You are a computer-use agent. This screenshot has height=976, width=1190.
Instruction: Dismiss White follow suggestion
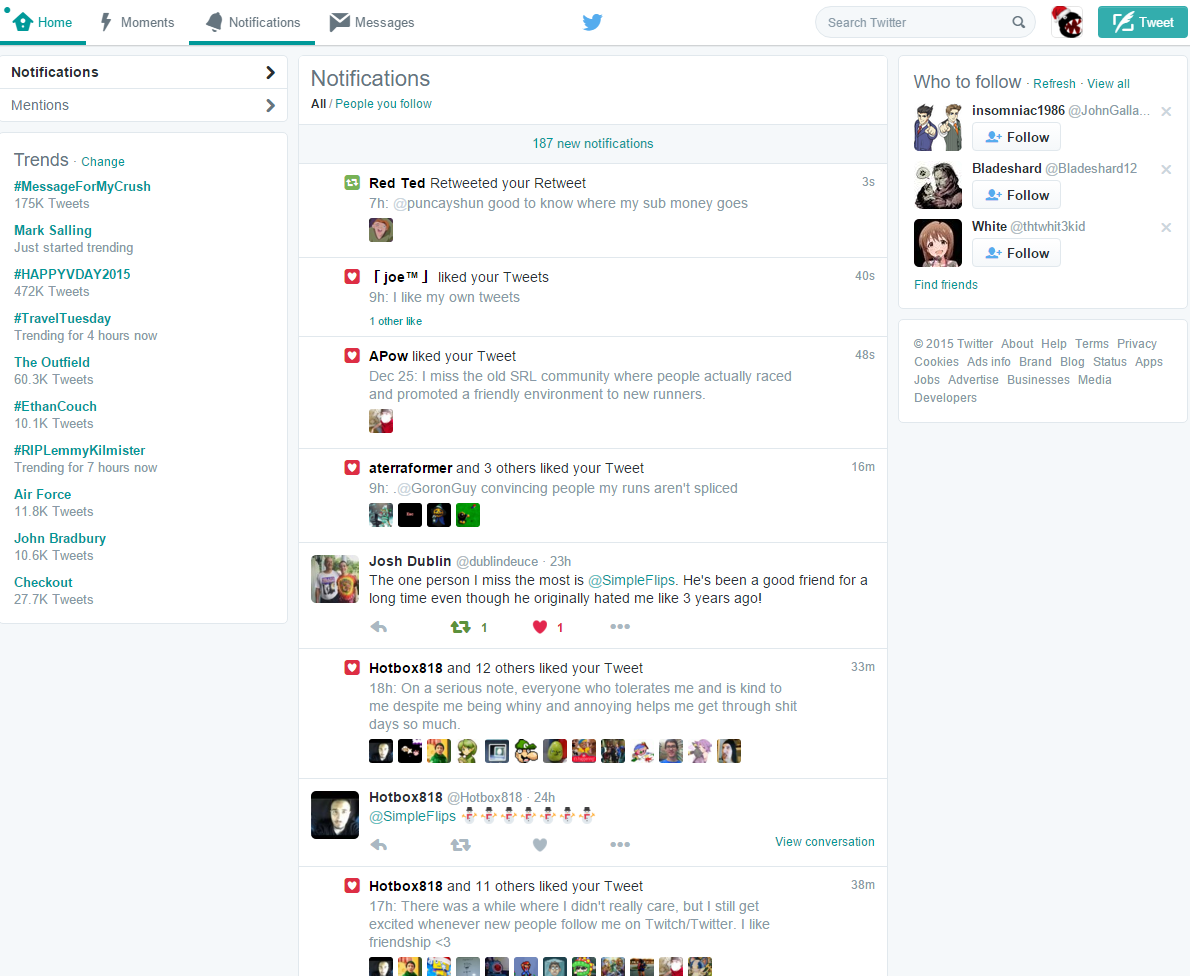1166,227
